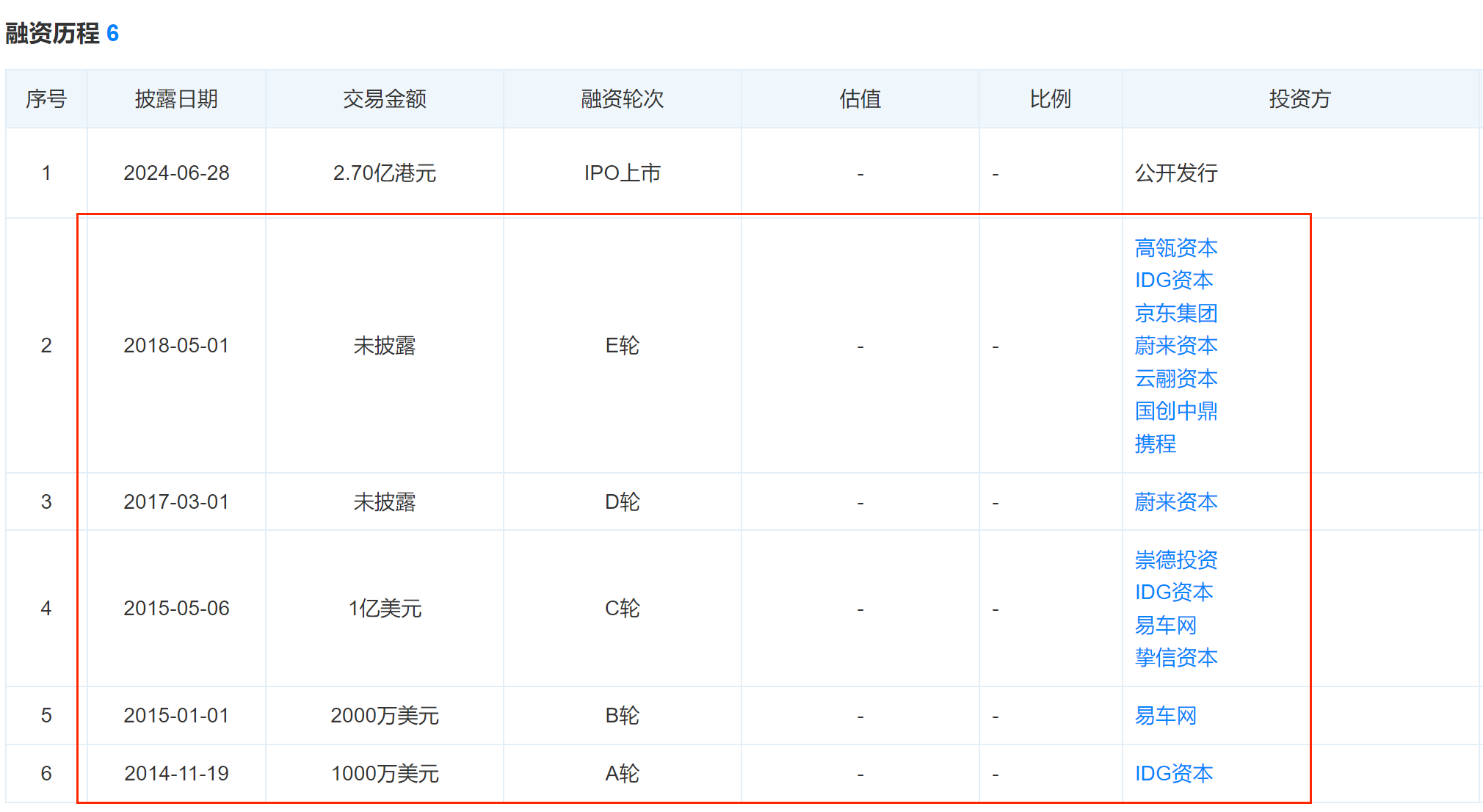Select date cell 2018-05-01
Image resolution: width=1483 pixels, height=812 pixels.
point(176,346)
